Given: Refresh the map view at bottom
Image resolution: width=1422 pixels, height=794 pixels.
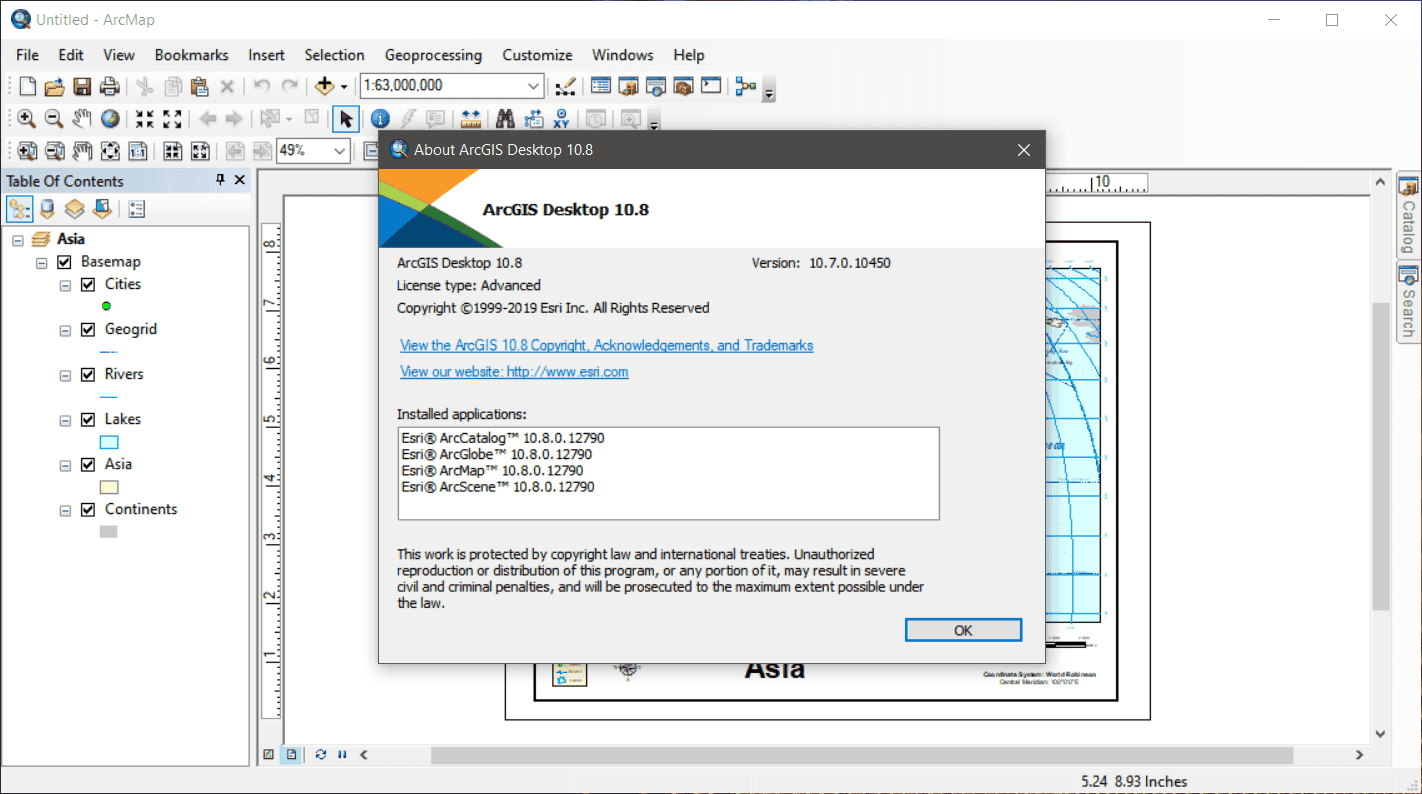Looking at the screenshot, I should pyautogui.click(x=320, y=755).
